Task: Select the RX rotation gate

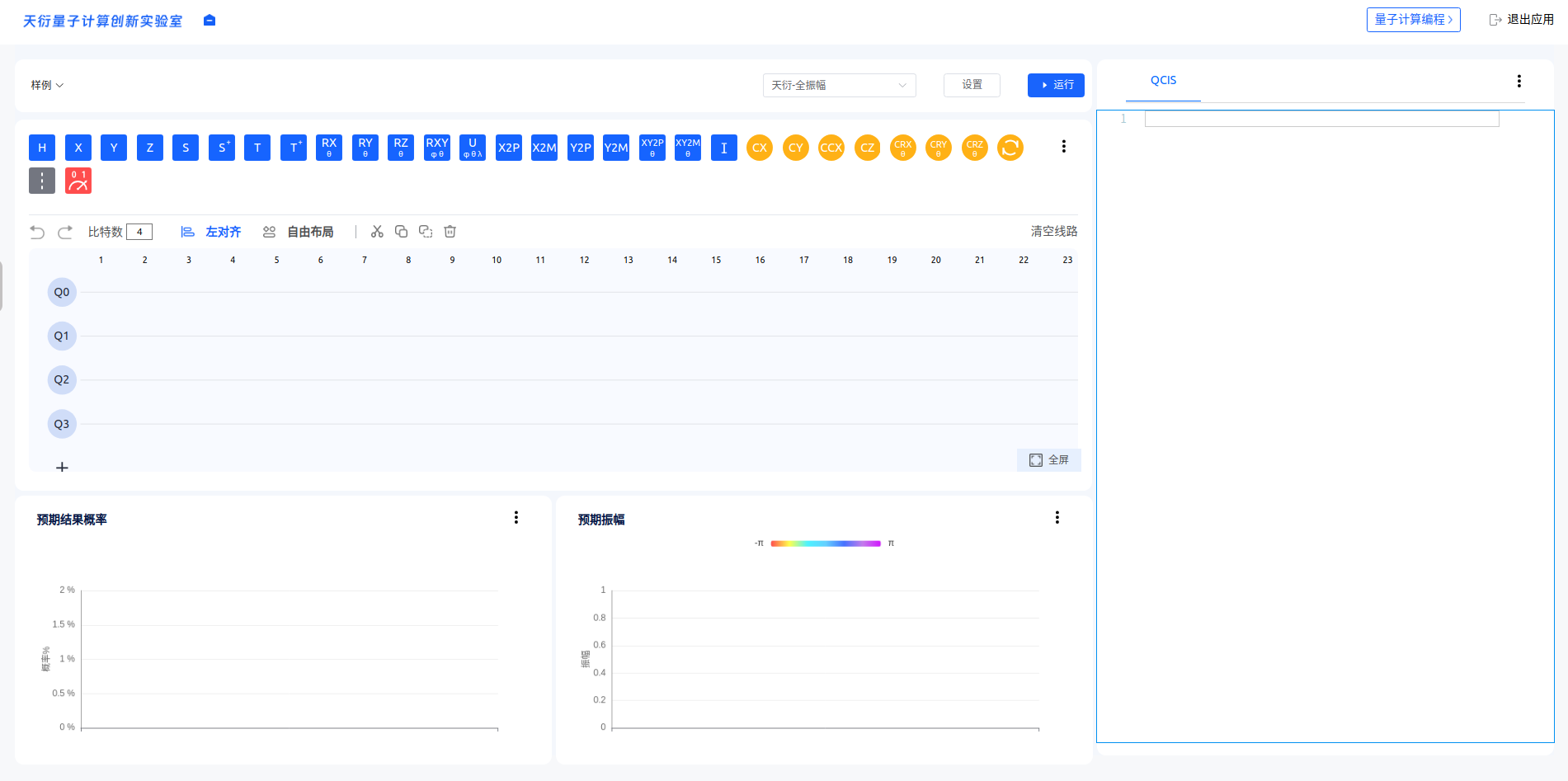Action: coord(329,148)
